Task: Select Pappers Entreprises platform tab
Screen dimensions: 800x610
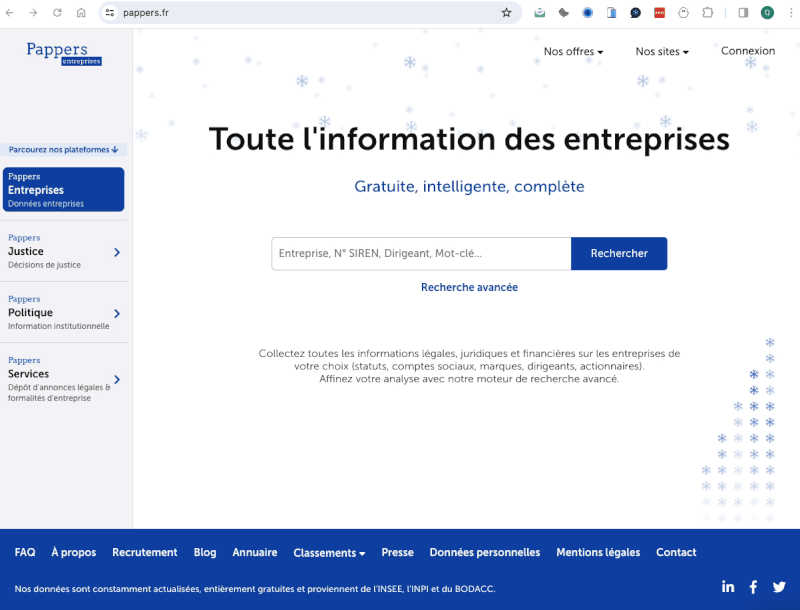Action: coord(63,189)
